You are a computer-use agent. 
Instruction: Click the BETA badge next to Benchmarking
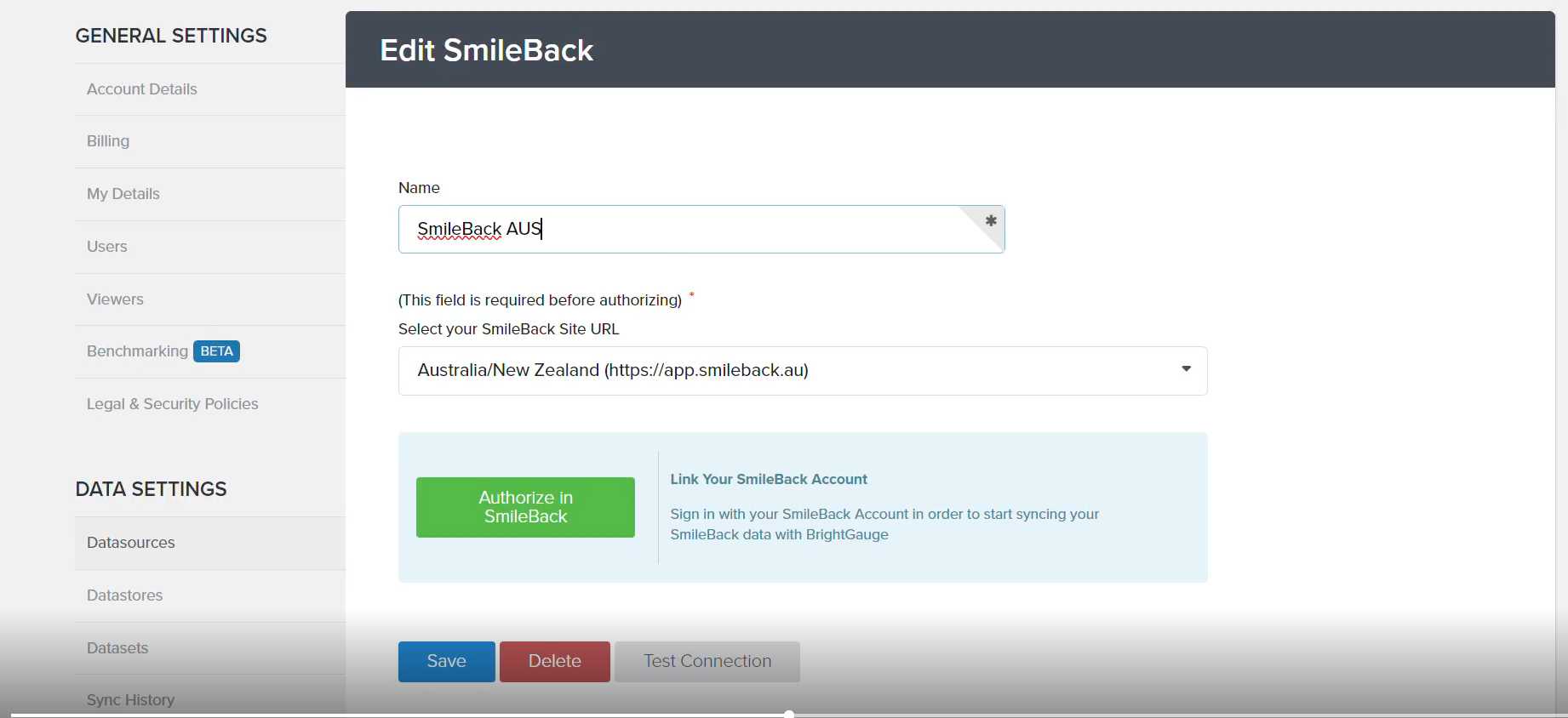[x=216, y=351]
